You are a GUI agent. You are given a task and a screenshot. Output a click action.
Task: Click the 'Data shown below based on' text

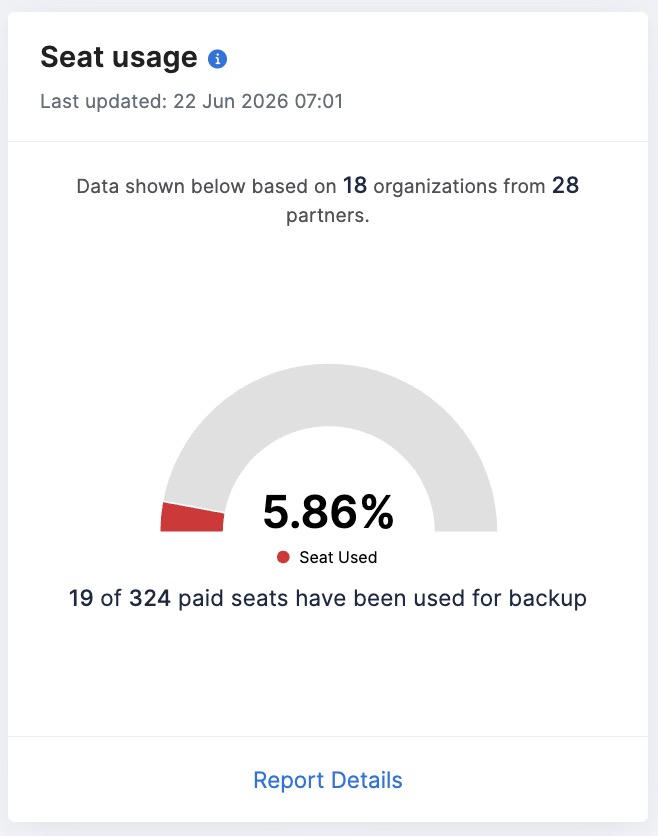click(206, 186)
